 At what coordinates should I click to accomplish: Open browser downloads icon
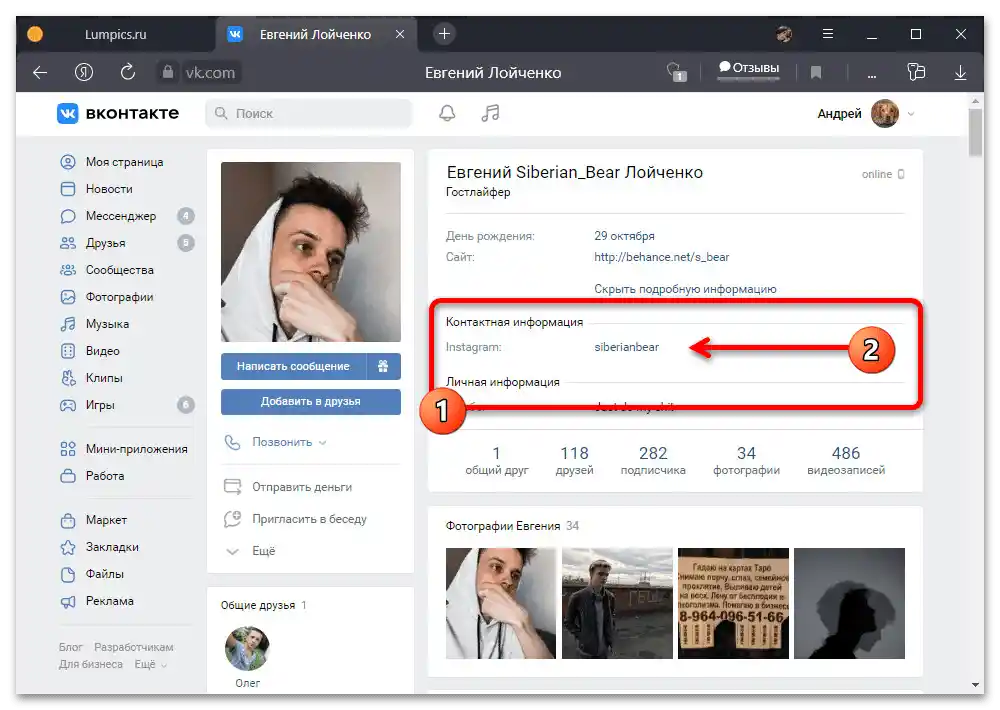[x=960, y=72]
